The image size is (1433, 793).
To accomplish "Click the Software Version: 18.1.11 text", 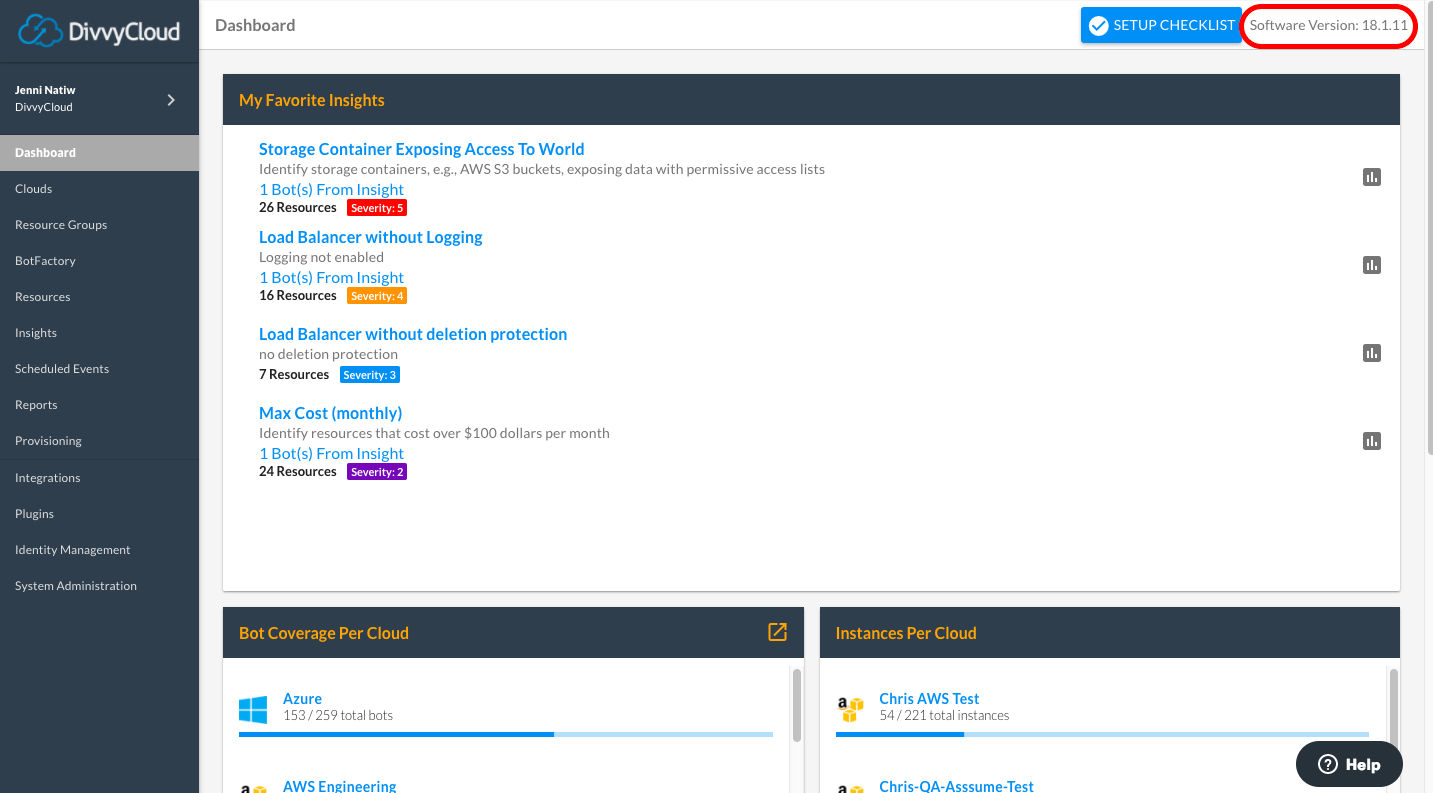I will click(1329, 25).
